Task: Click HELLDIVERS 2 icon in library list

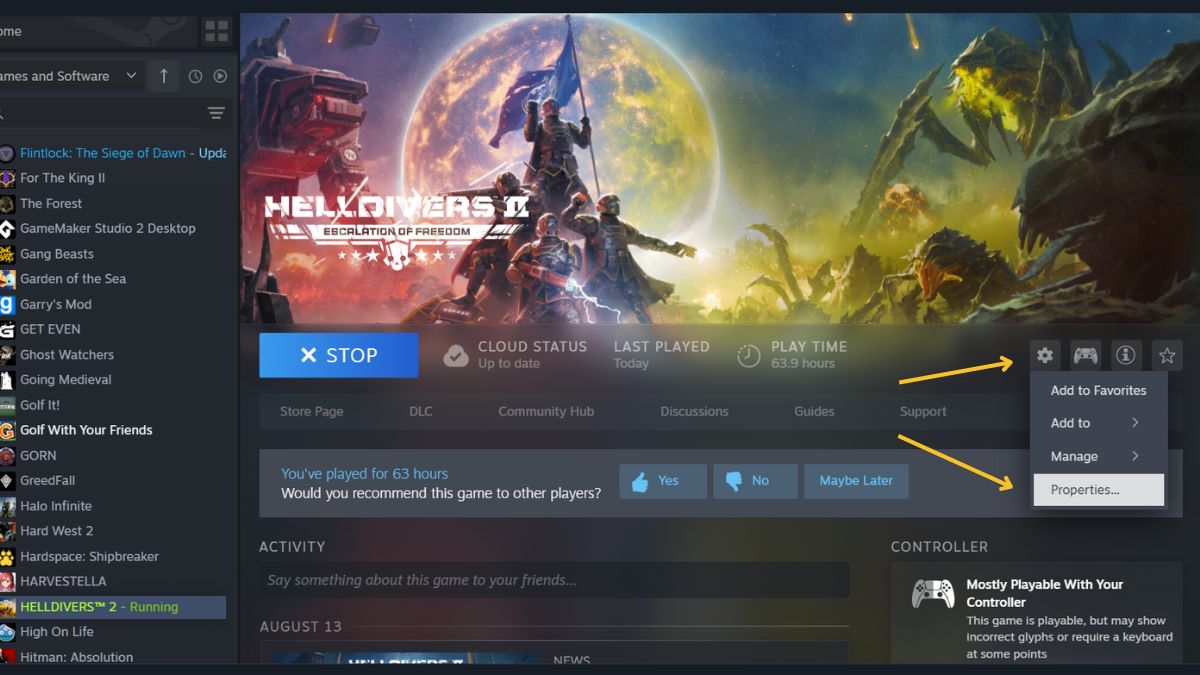Action: [x=7, y=607]
